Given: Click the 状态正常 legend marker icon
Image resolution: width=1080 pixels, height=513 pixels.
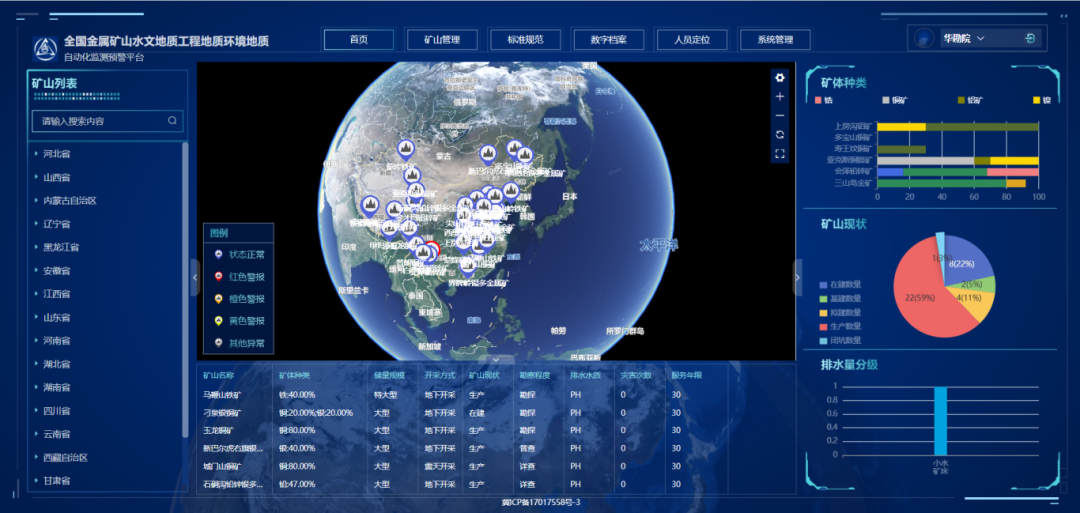Looking at the screenshot, I should 218,255.
